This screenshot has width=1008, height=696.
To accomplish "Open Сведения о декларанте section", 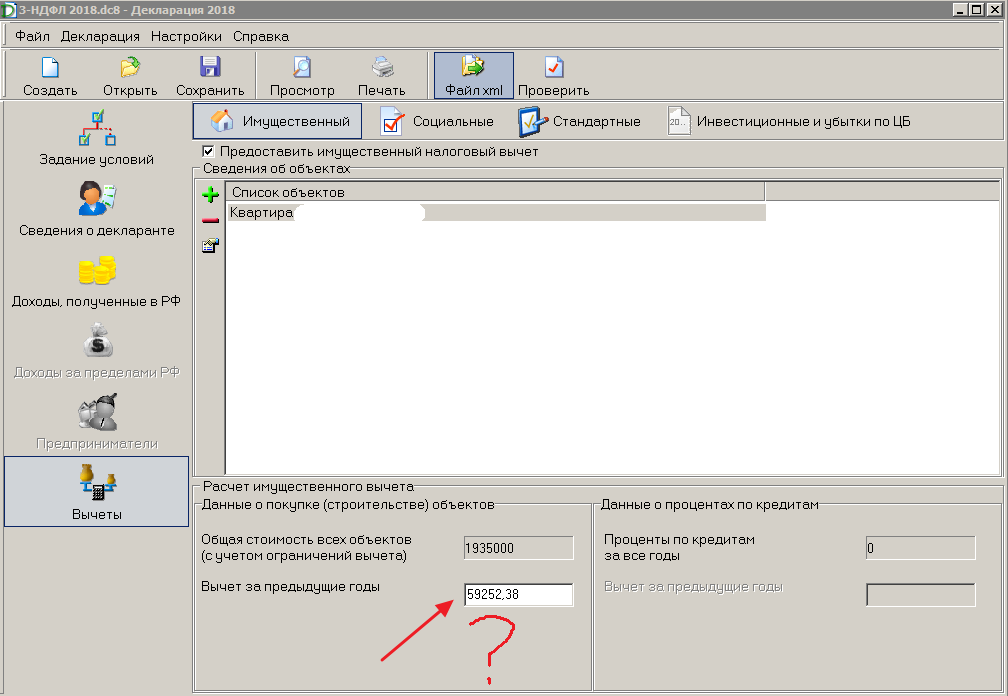I will click(x=96, y=209).
